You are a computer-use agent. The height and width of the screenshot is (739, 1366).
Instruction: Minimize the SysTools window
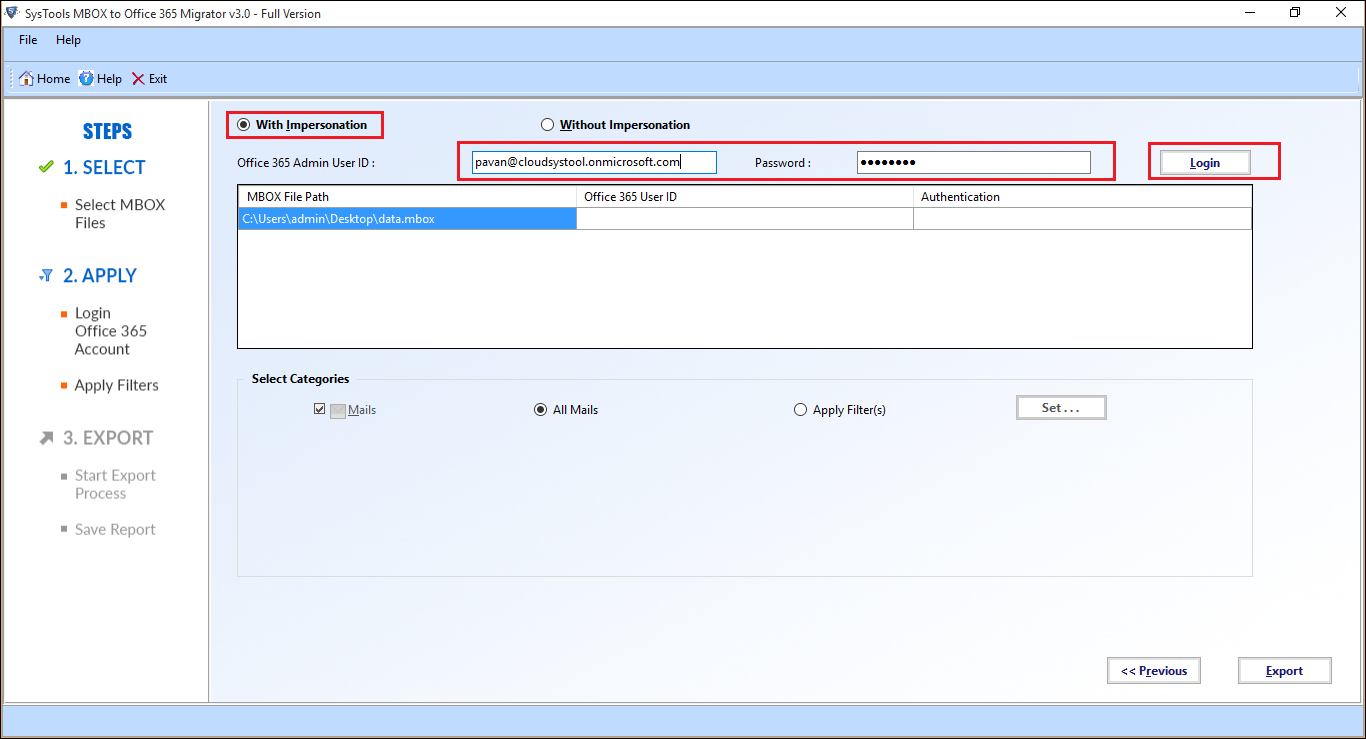[x=1251, y=13]
